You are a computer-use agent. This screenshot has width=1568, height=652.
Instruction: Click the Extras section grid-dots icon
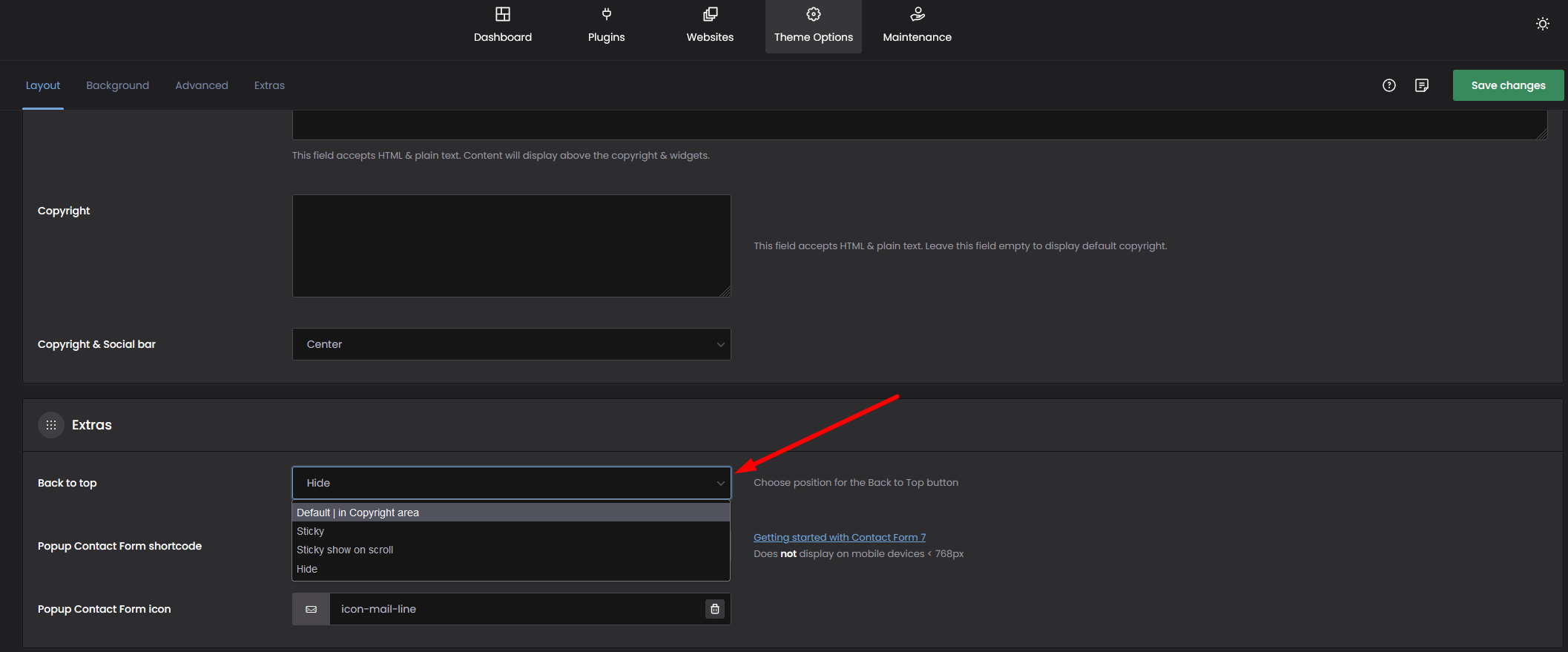51,425
